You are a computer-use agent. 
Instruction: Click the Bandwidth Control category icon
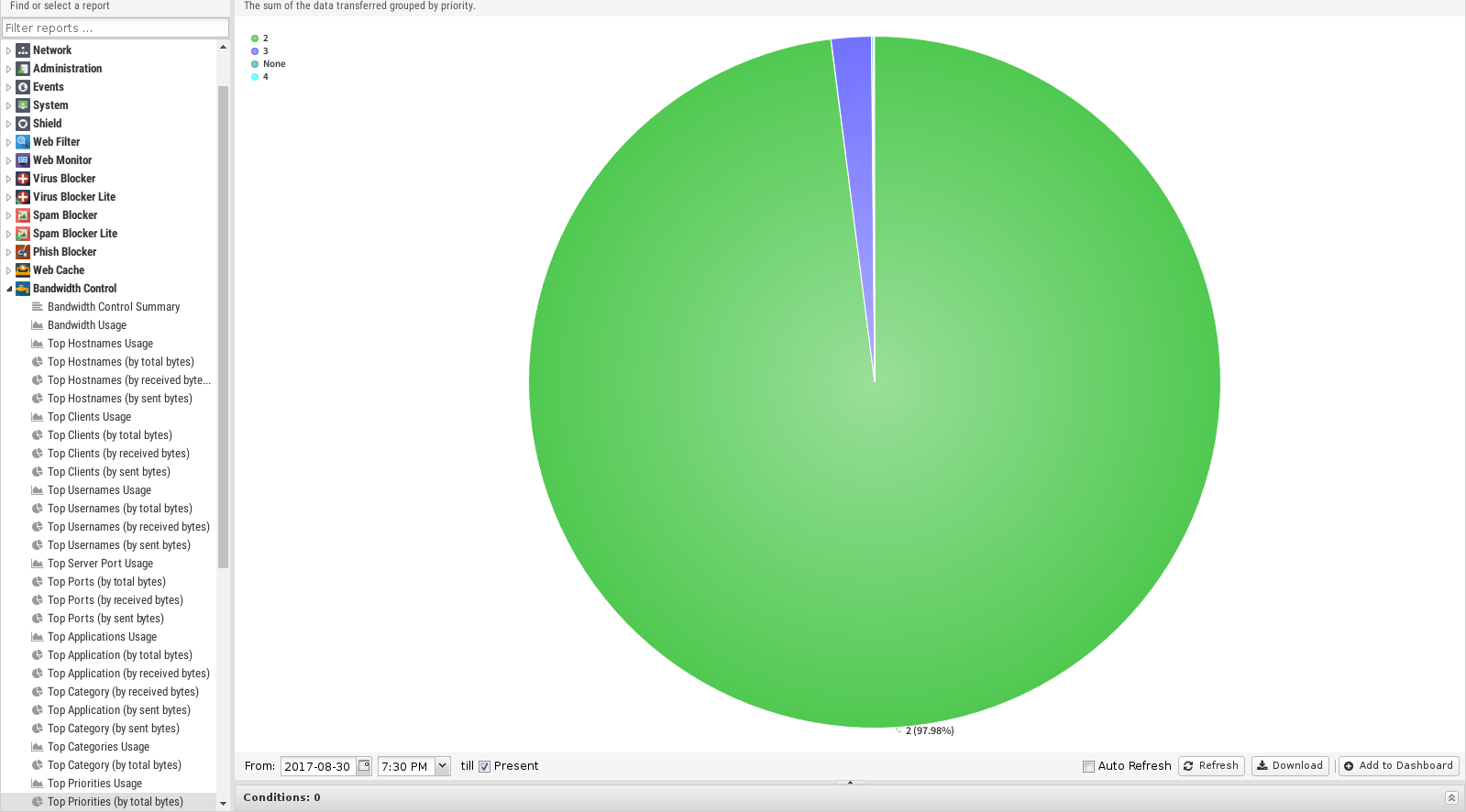click(23, 289)
